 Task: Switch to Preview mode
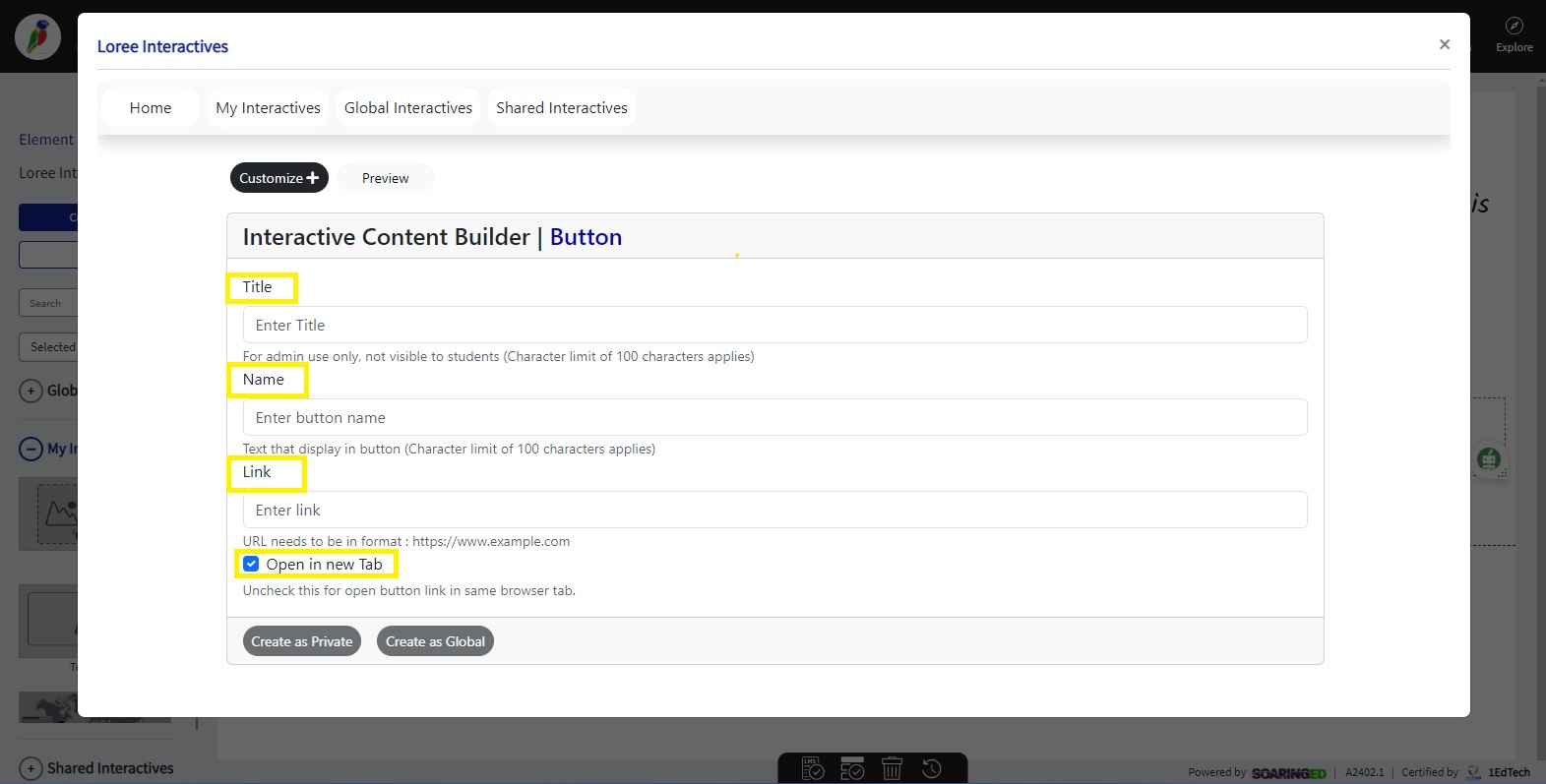point(385,178)
